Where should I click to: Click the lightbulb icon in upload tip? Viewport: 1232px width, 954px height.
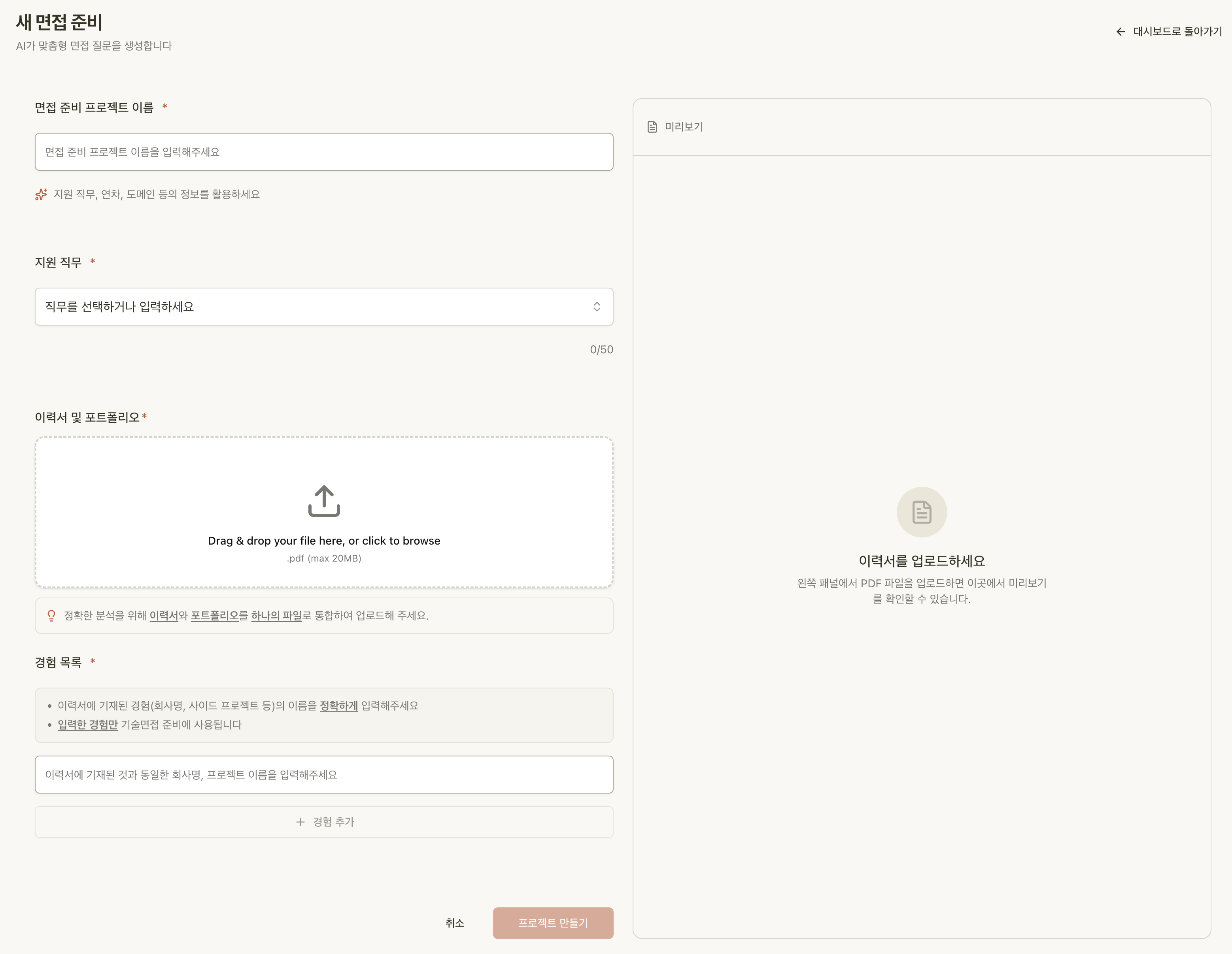click(51, 616)
